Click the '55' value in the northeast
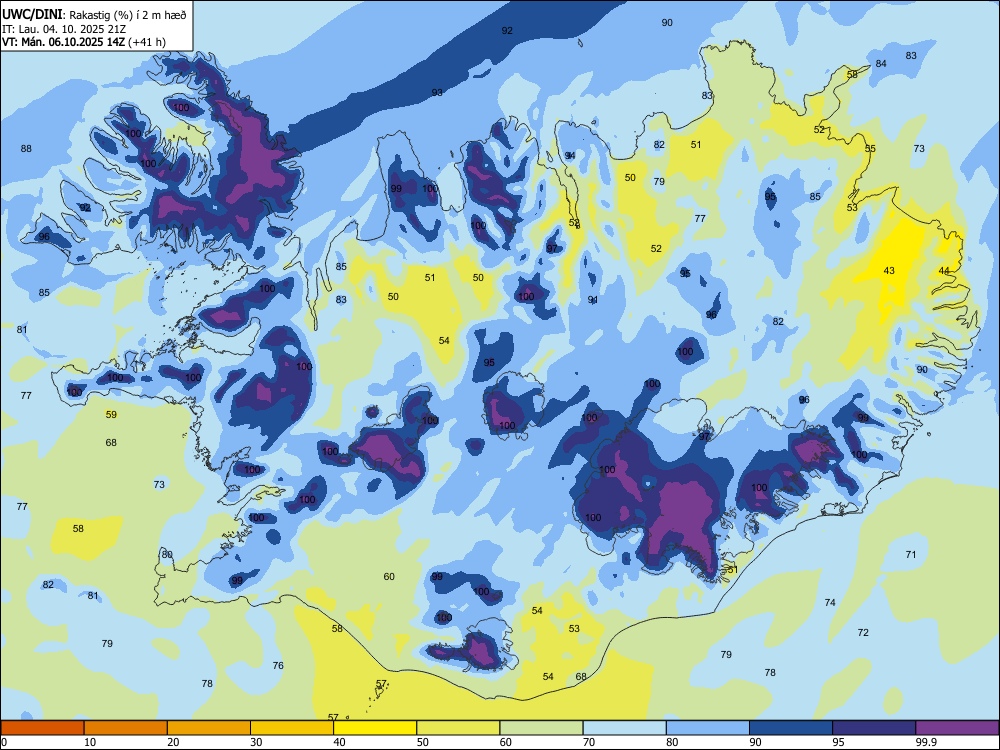 point(870,149)
